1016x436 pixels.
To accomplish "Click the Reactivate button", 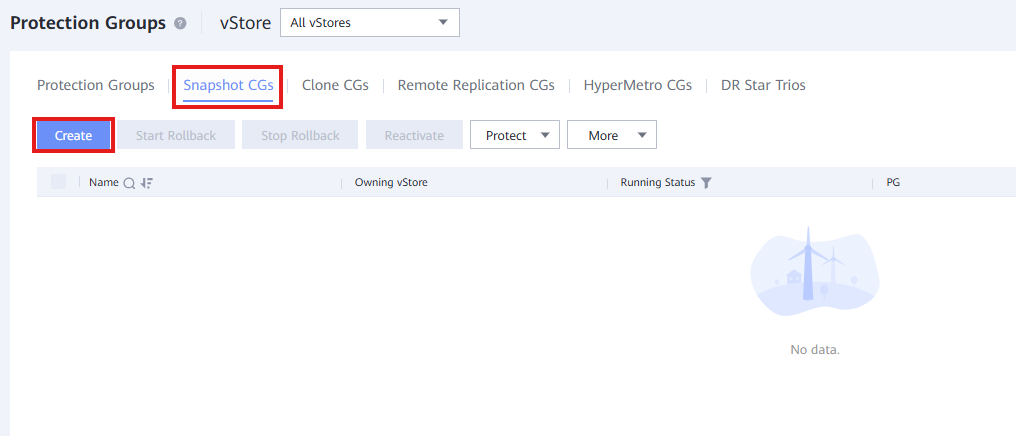I will click(414, 135).
